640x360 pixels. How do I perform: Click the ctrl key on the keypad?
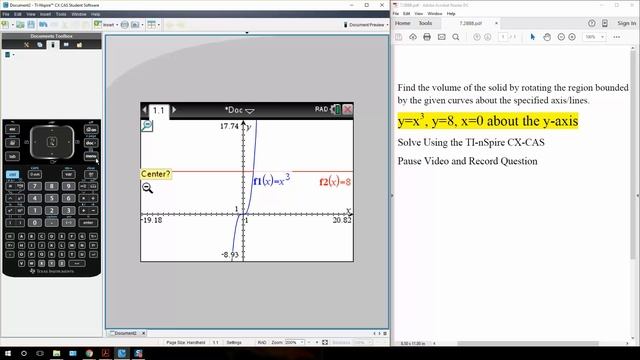[x=12, y=174]
